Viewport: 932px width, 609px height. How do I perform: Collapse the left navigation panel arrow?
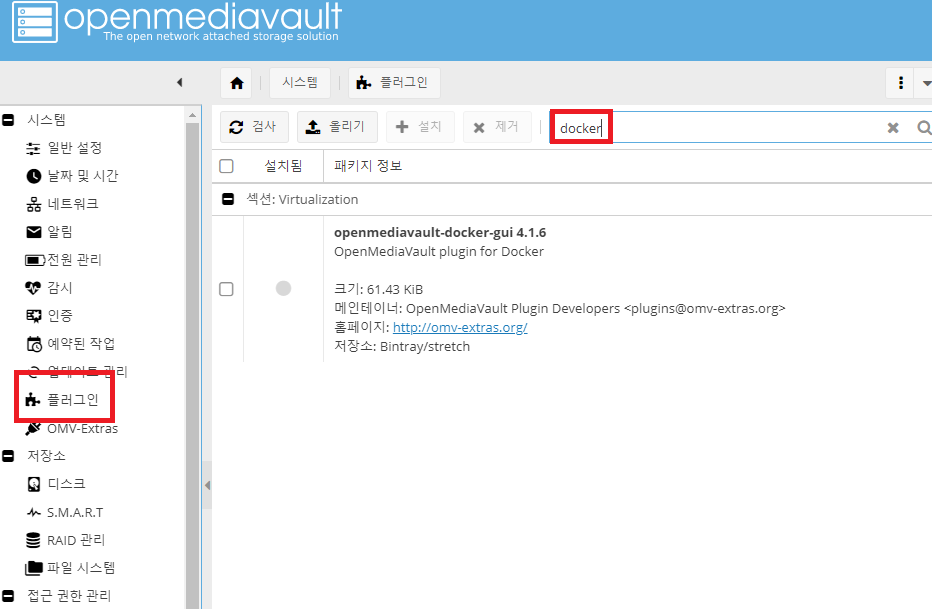[x=180, y=83]
